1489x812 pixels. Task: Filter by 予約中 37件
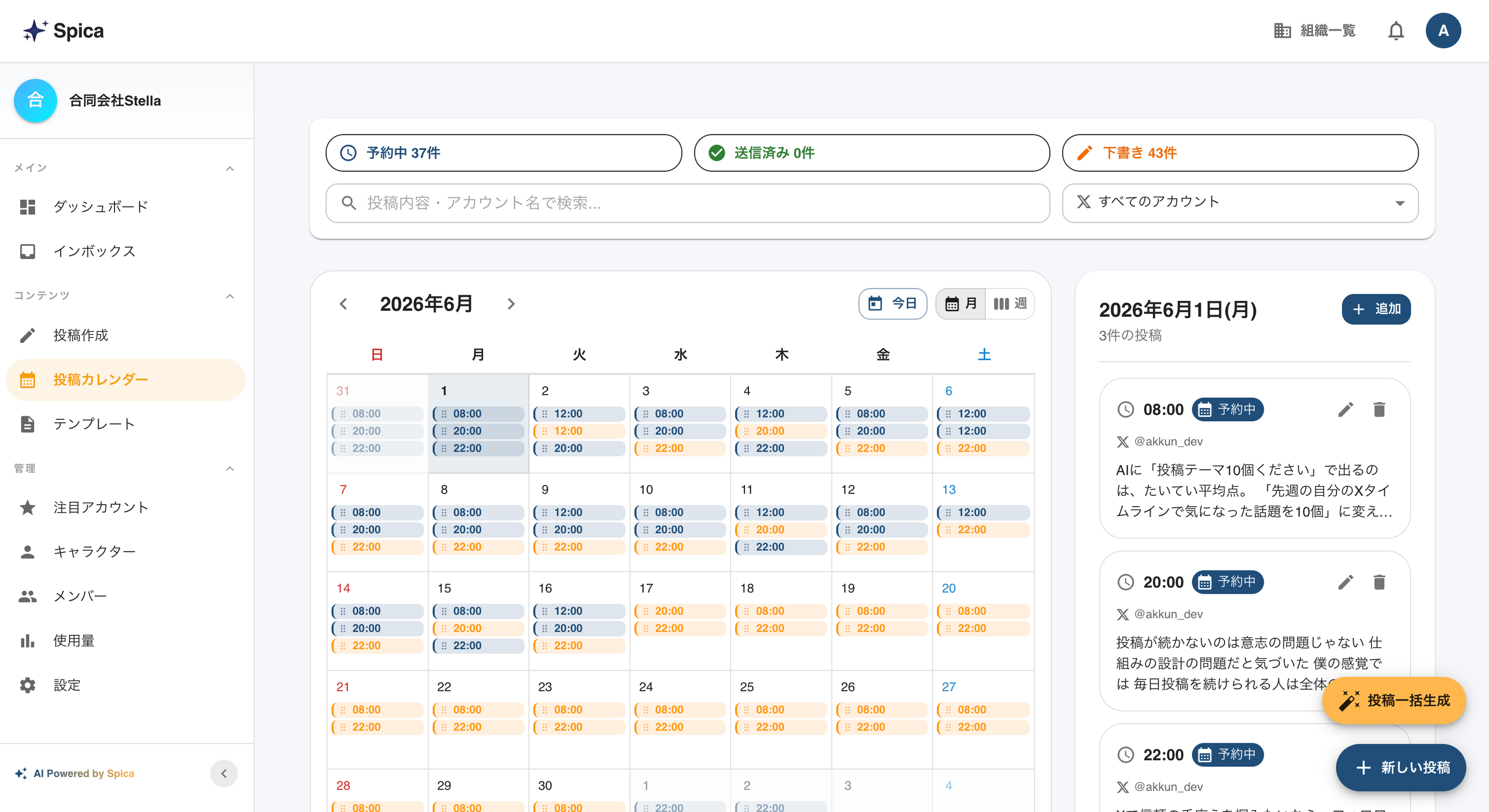point(503,152)
